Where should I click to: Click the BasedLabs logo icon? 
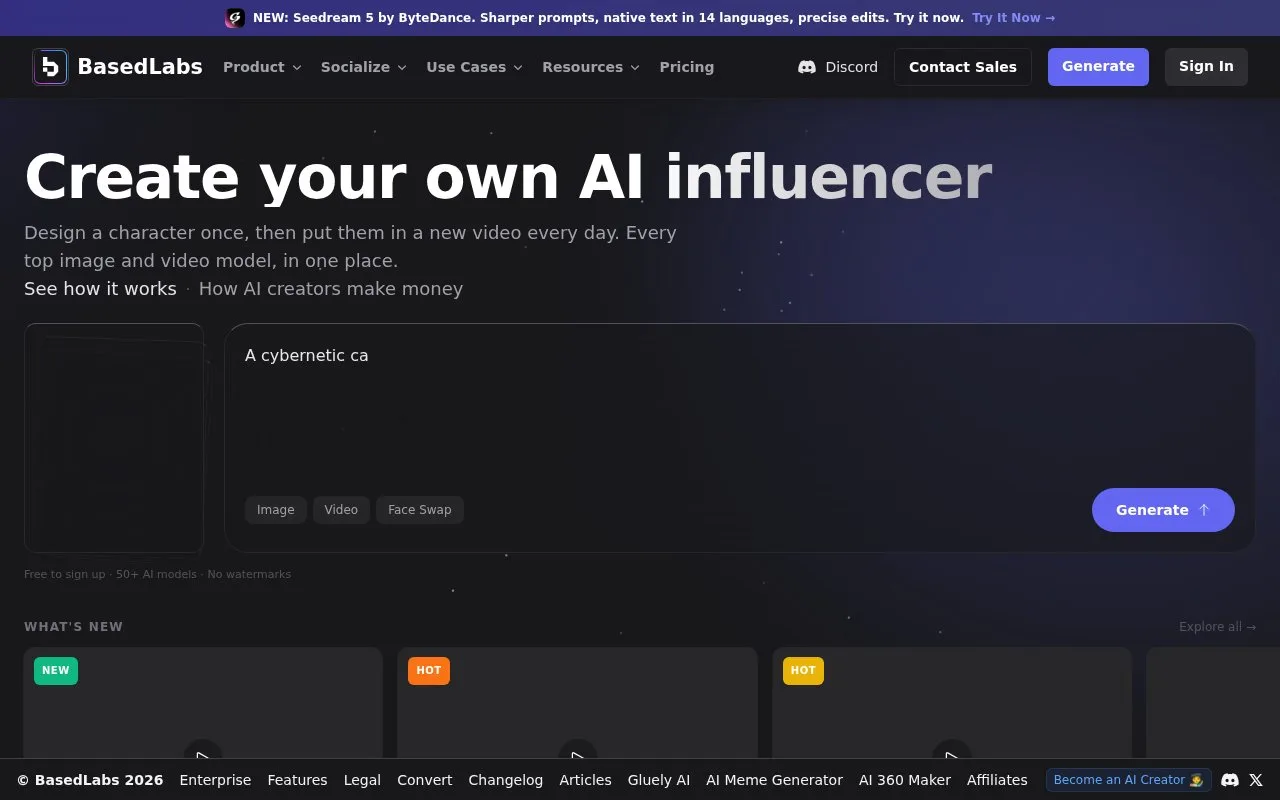[x=50, y=67]
